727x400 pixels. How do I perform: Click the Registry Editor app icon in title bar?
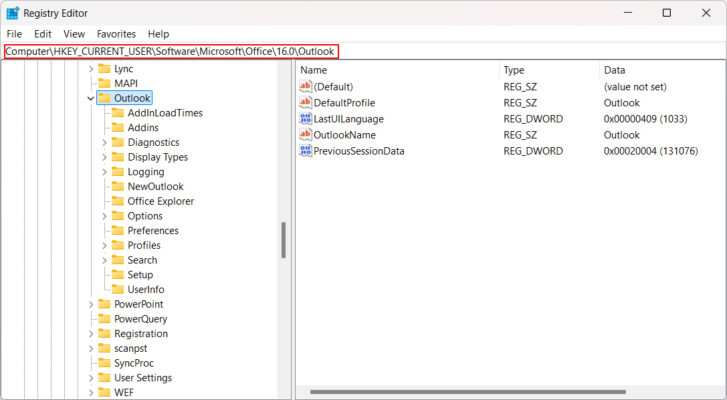(12, 13)
